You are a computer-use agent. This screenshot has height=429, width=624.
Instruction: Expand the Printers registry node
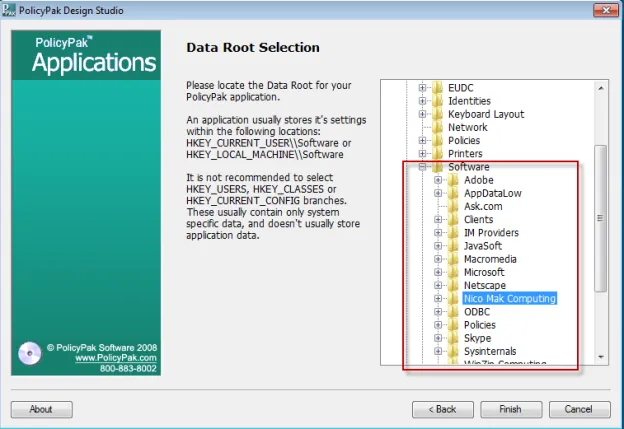pyautogui.click(x=422, y=153)
